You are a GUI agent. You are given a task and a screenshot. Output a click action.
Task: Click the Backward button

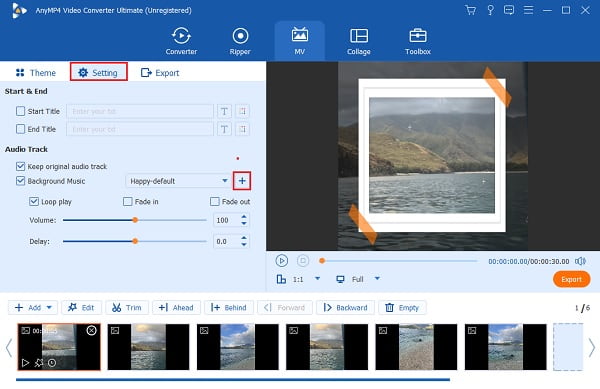(x=345, y=308)
